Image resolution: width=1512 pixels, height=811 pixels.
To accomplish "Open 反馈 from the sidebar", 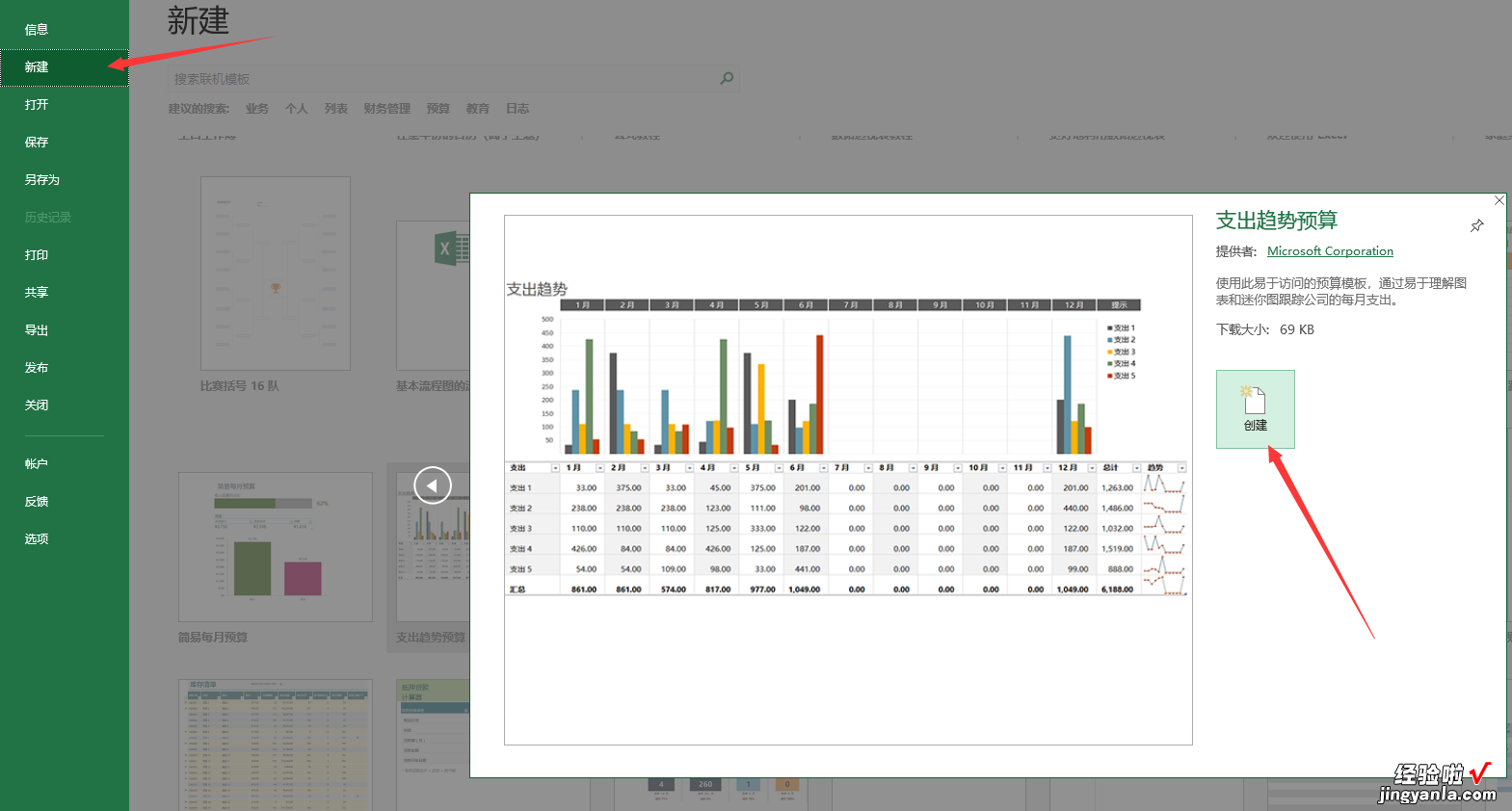I will point(65,502).
